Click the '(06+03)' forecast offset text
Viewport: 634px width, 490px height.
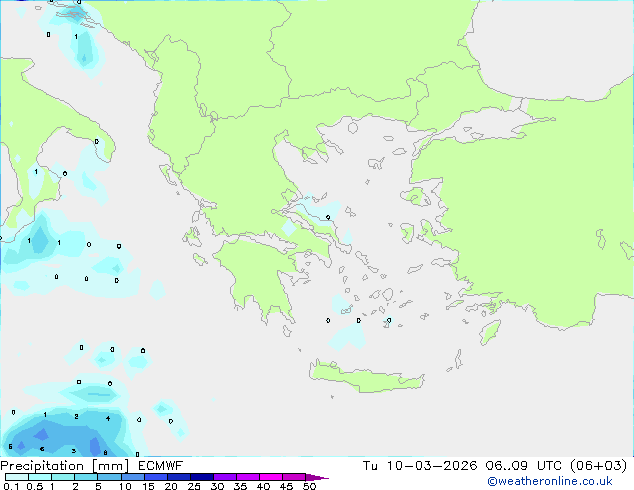click(598, 466)
